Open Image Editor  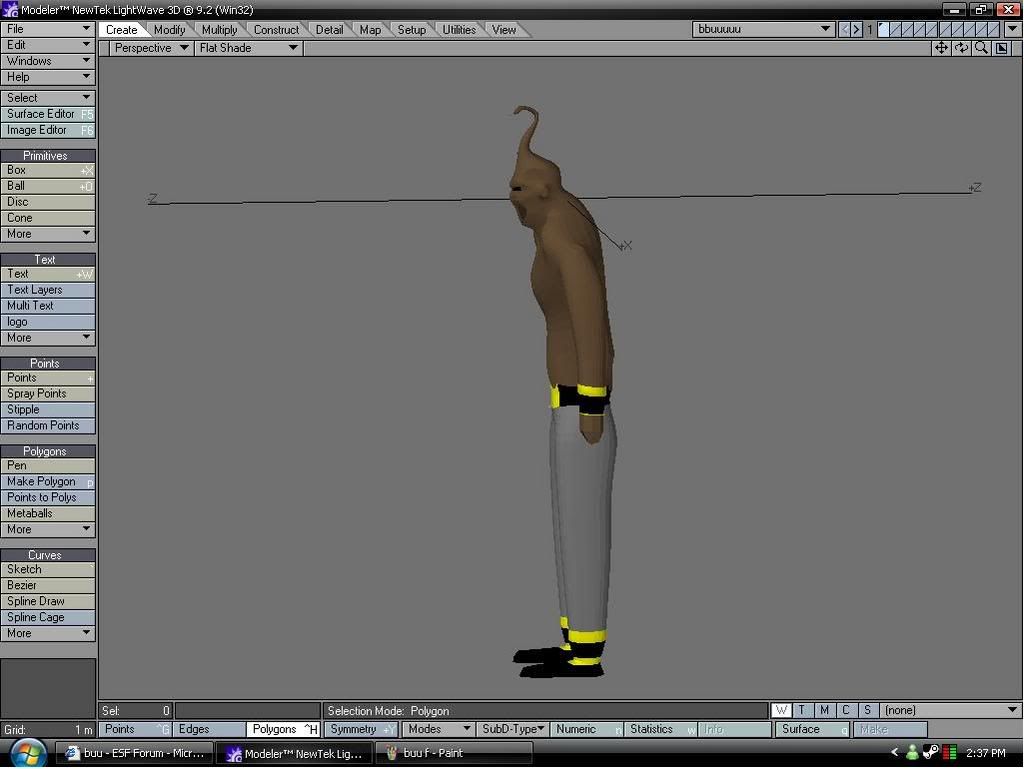(x=48, y=130)
